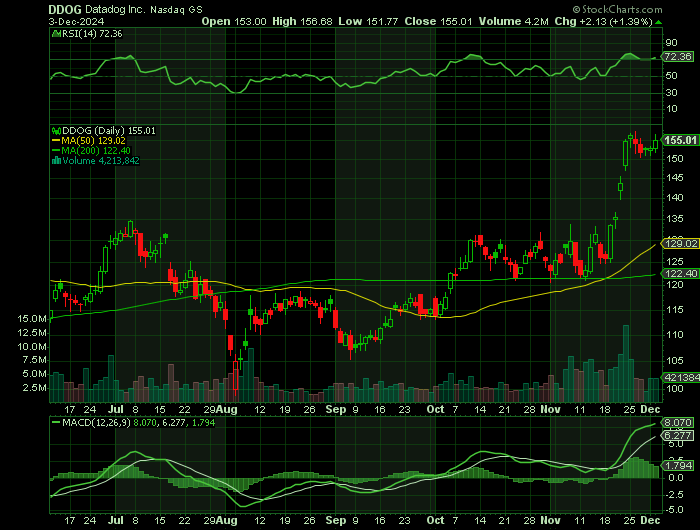
Task: Click the 122.40 MA(200) tag on price axis
Action: coord(680,273)
